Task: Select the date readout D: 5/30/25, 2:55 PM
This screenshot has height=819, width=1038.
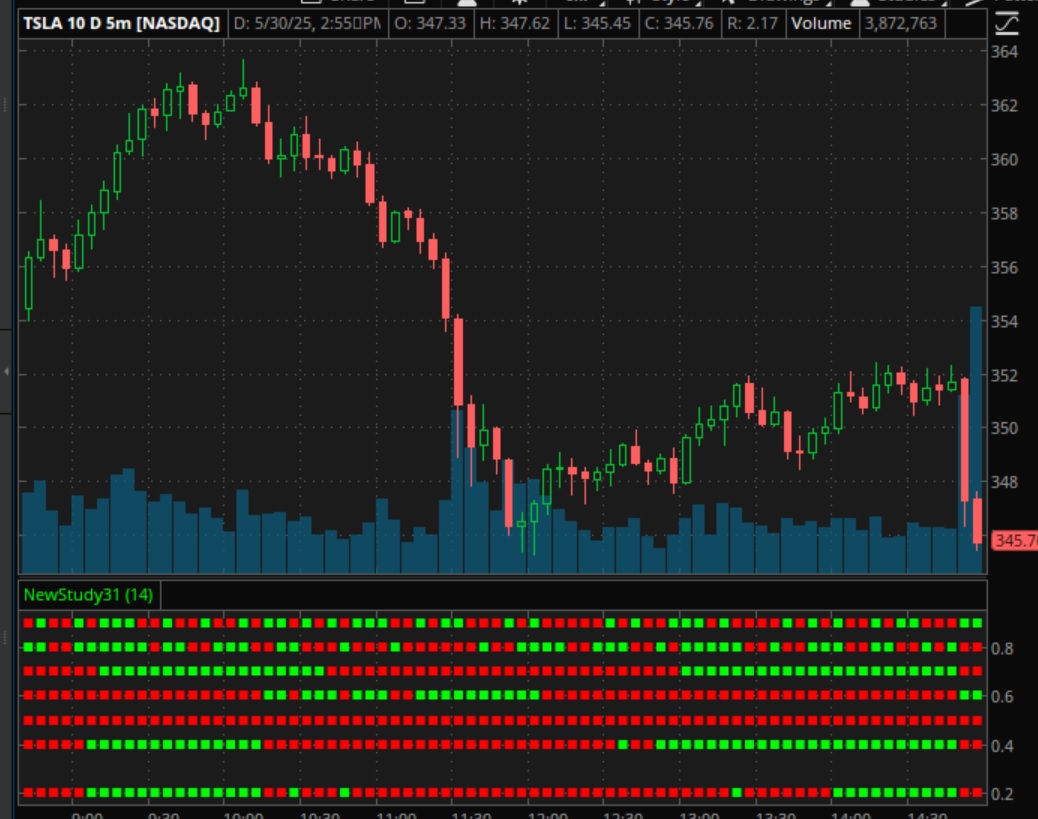Action: pos(307,24)
